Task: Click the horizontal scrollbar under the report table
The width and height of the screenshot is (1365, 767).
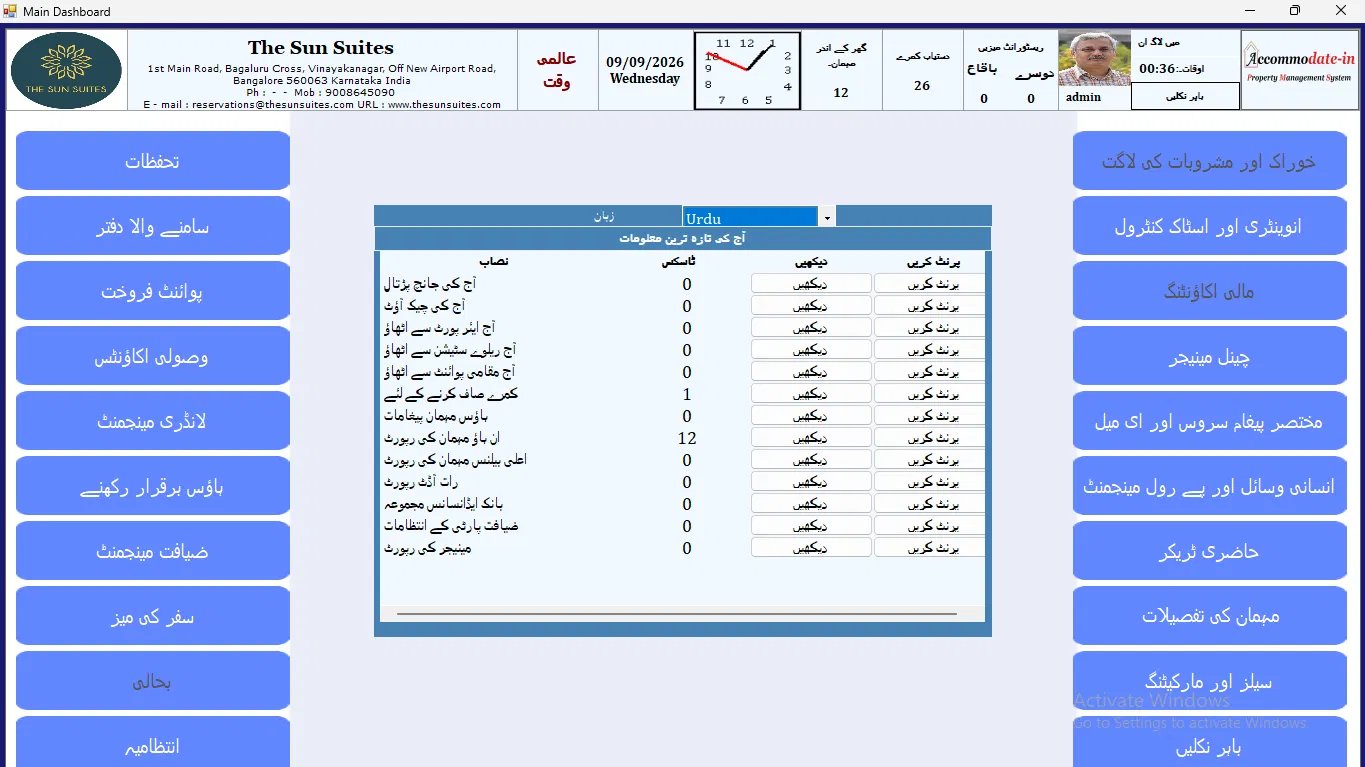Action: [x=677, y=613]
